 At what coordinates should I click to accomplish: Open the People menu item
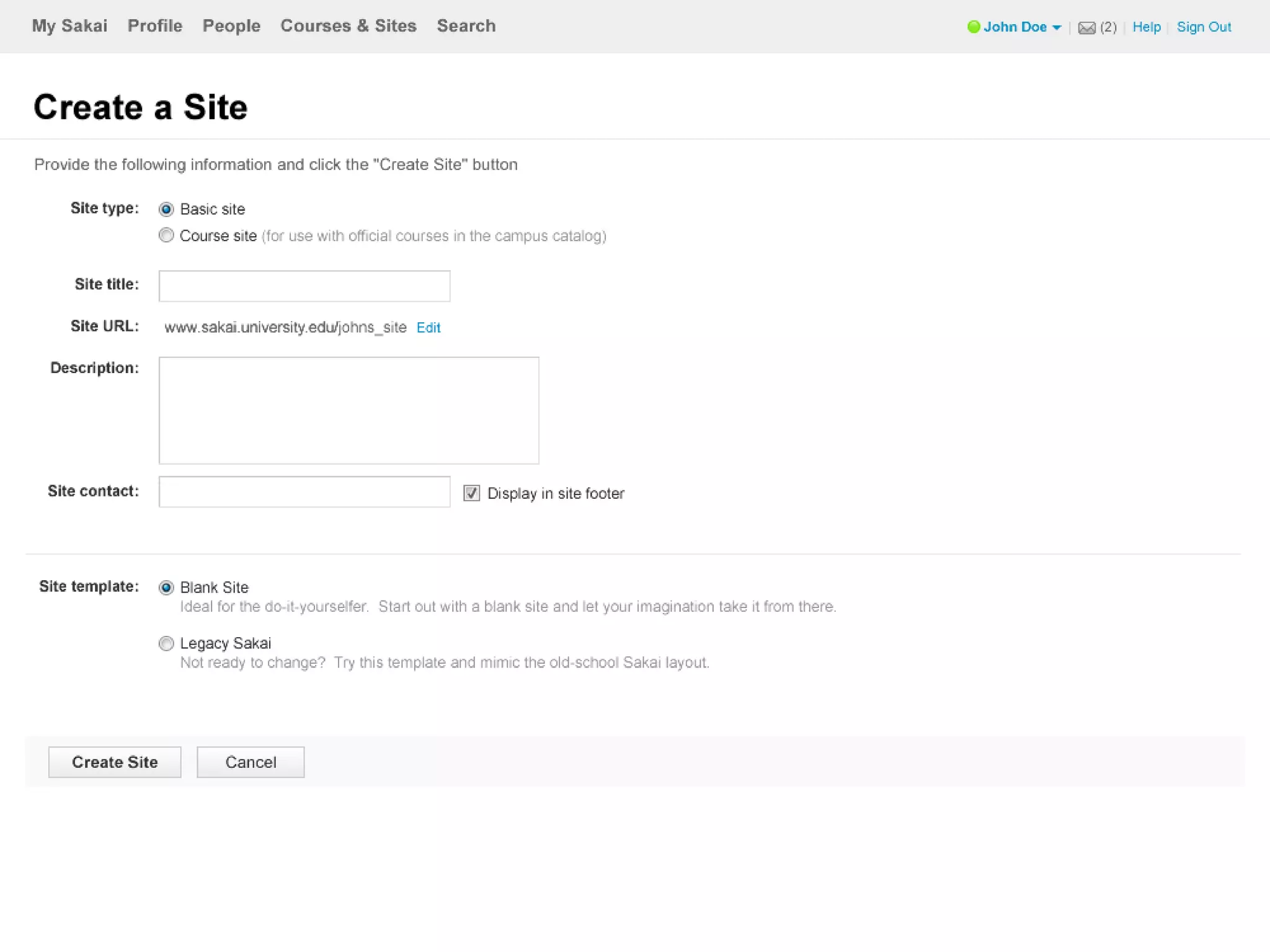(231, 26)
